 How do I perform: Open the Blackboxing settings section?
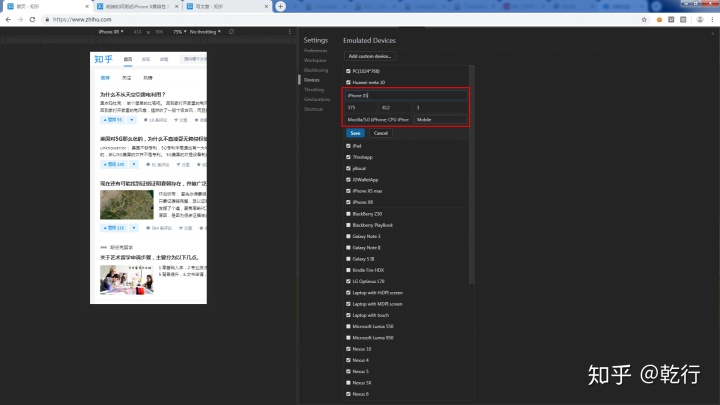(316, 70)
